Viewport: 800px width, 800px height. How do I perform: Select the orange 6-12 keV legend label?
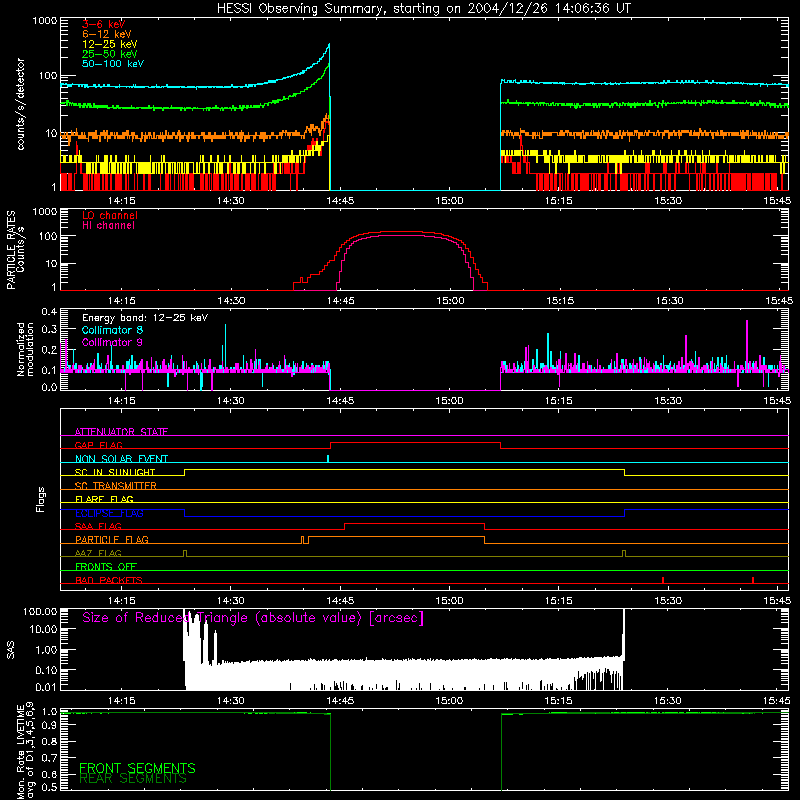(x=107, y=34)
